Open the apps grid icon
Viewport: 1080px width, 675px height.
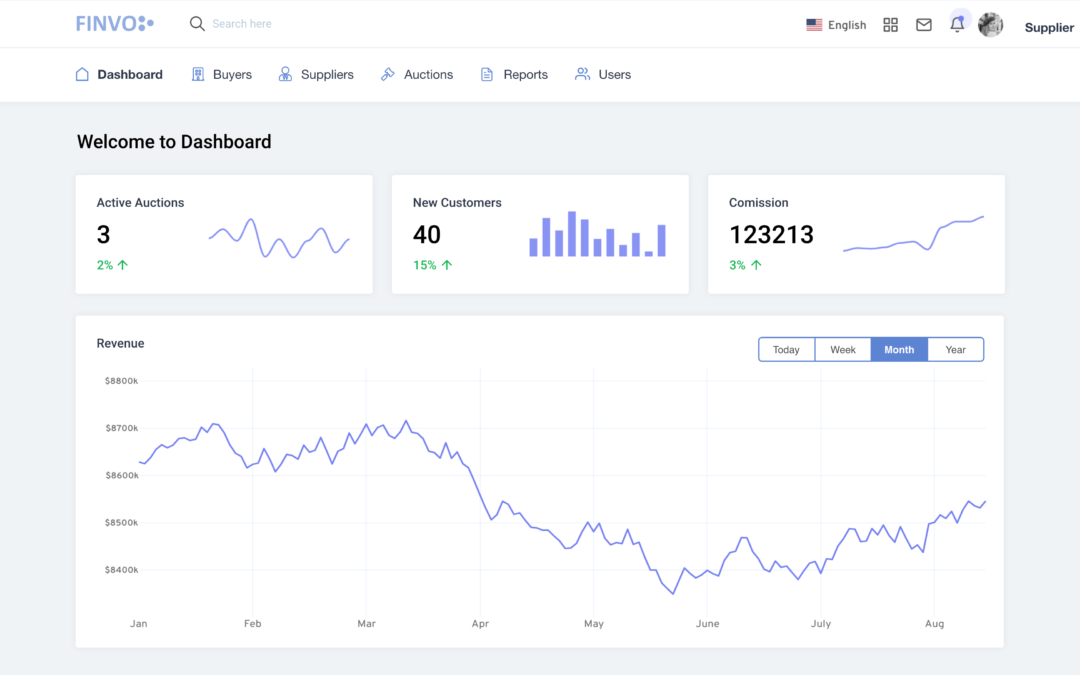pos(890,25)
